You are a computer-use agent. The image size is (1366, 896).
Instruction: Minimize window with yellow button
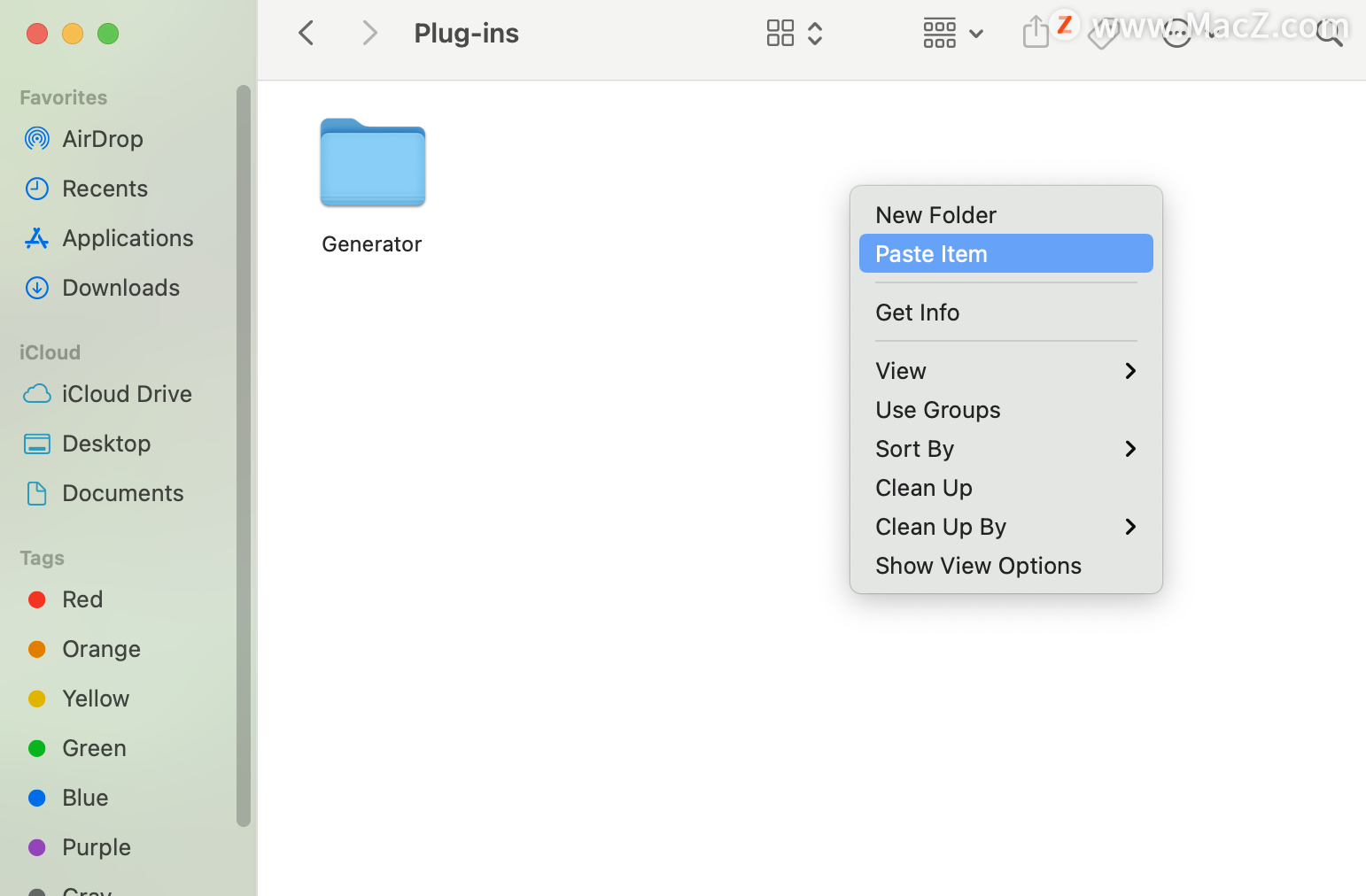73,34
